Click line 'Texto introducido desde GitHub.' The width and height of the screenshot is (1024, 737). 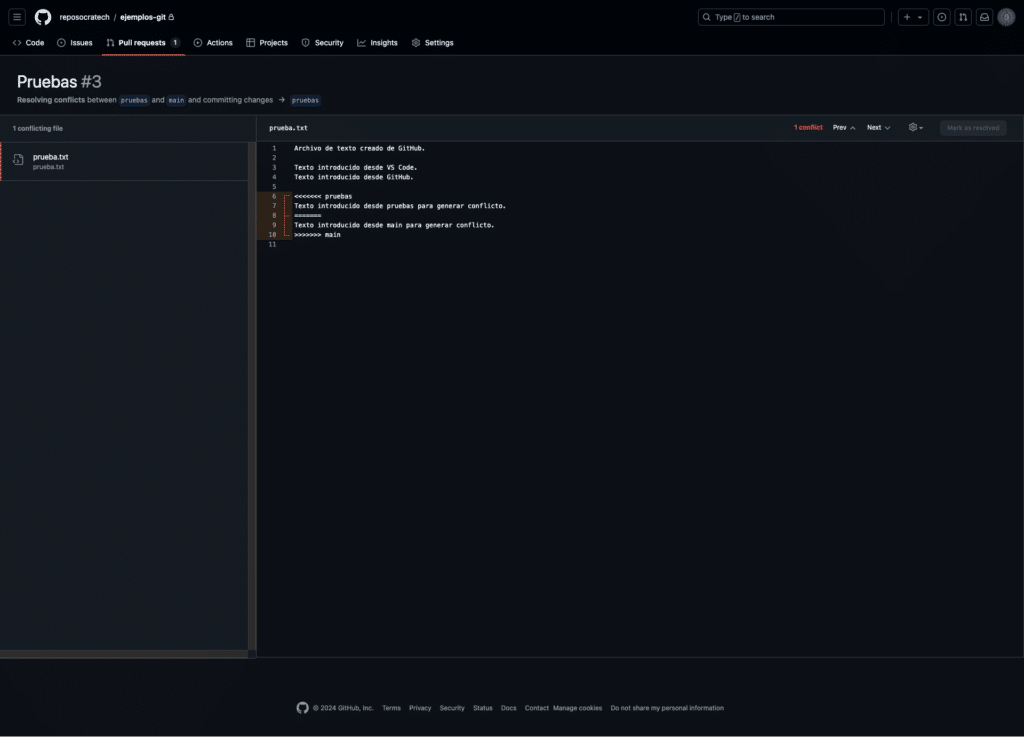[x=353, y=177]
